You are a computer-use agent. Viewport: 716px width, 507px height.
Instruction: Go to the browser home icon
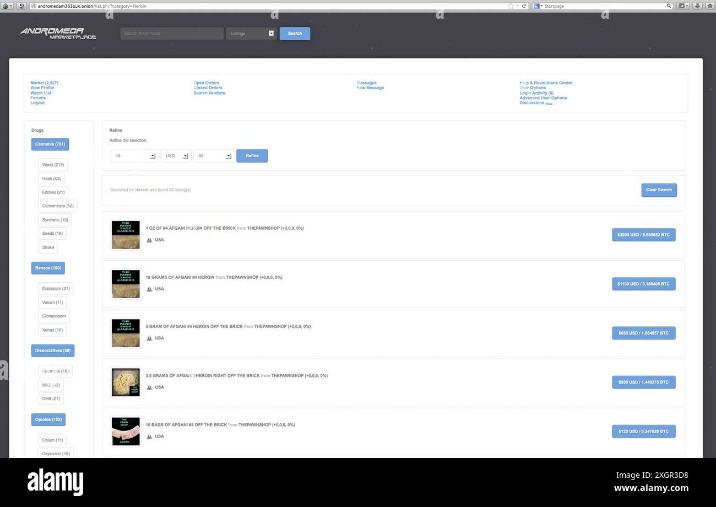710,6
